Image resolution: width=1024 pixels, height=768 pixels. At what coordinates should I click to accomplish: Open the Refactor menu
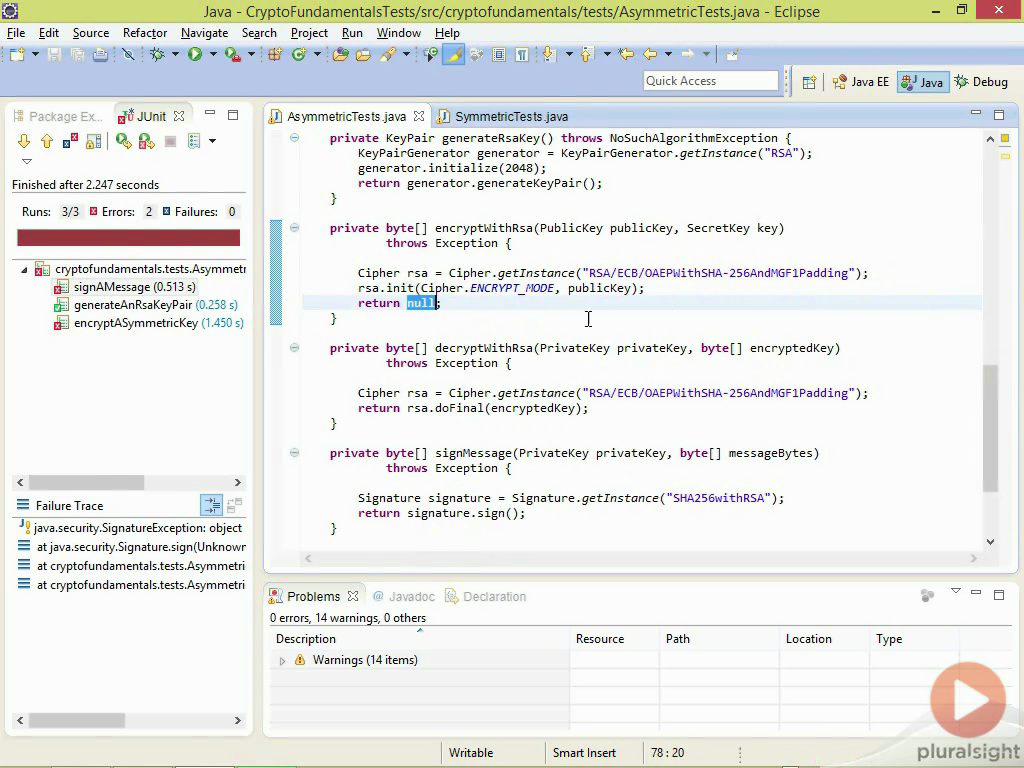coord(145,33)
